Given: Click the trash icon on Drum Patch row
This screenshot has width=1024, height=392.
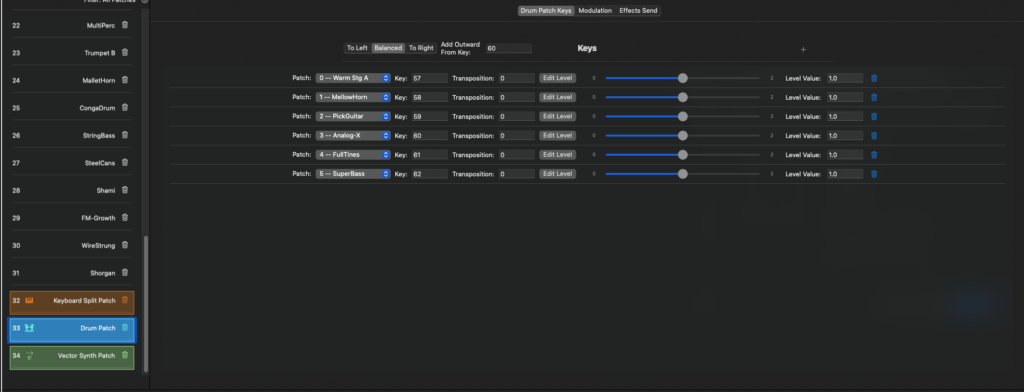Looking at the screenshot, I should coord(125,328).
